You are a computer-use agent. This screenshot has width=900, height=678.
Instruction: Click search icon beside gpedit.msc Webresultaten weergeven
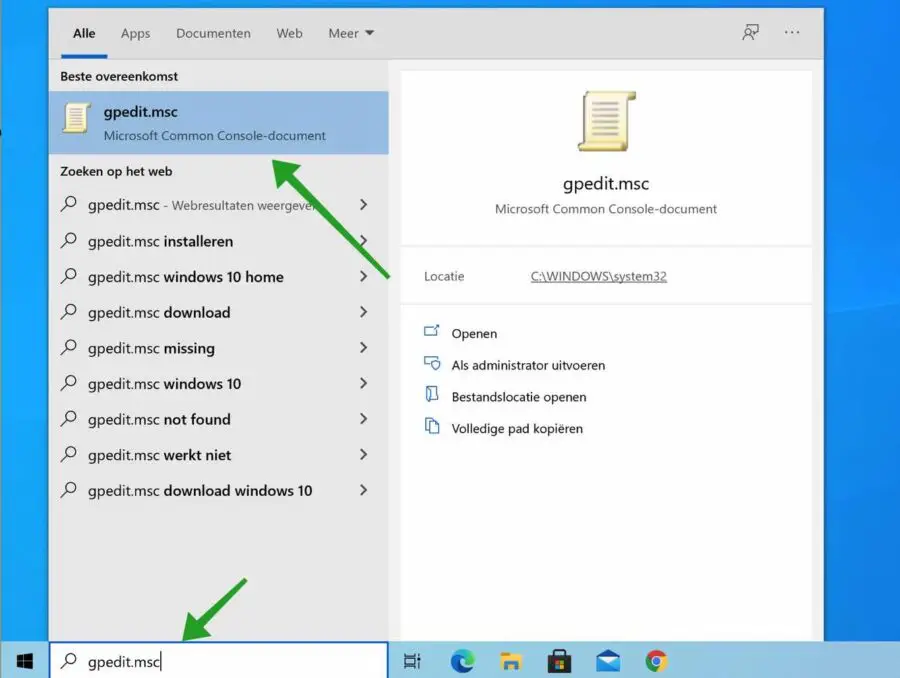(x=69, y=203)
